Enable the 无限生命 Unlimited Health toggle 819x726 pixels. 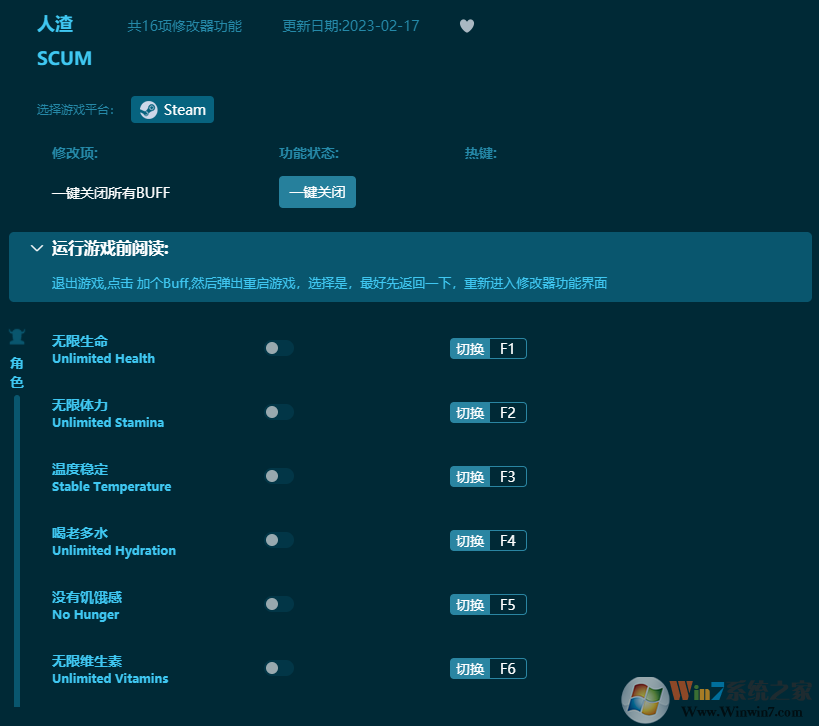(279, 348)
